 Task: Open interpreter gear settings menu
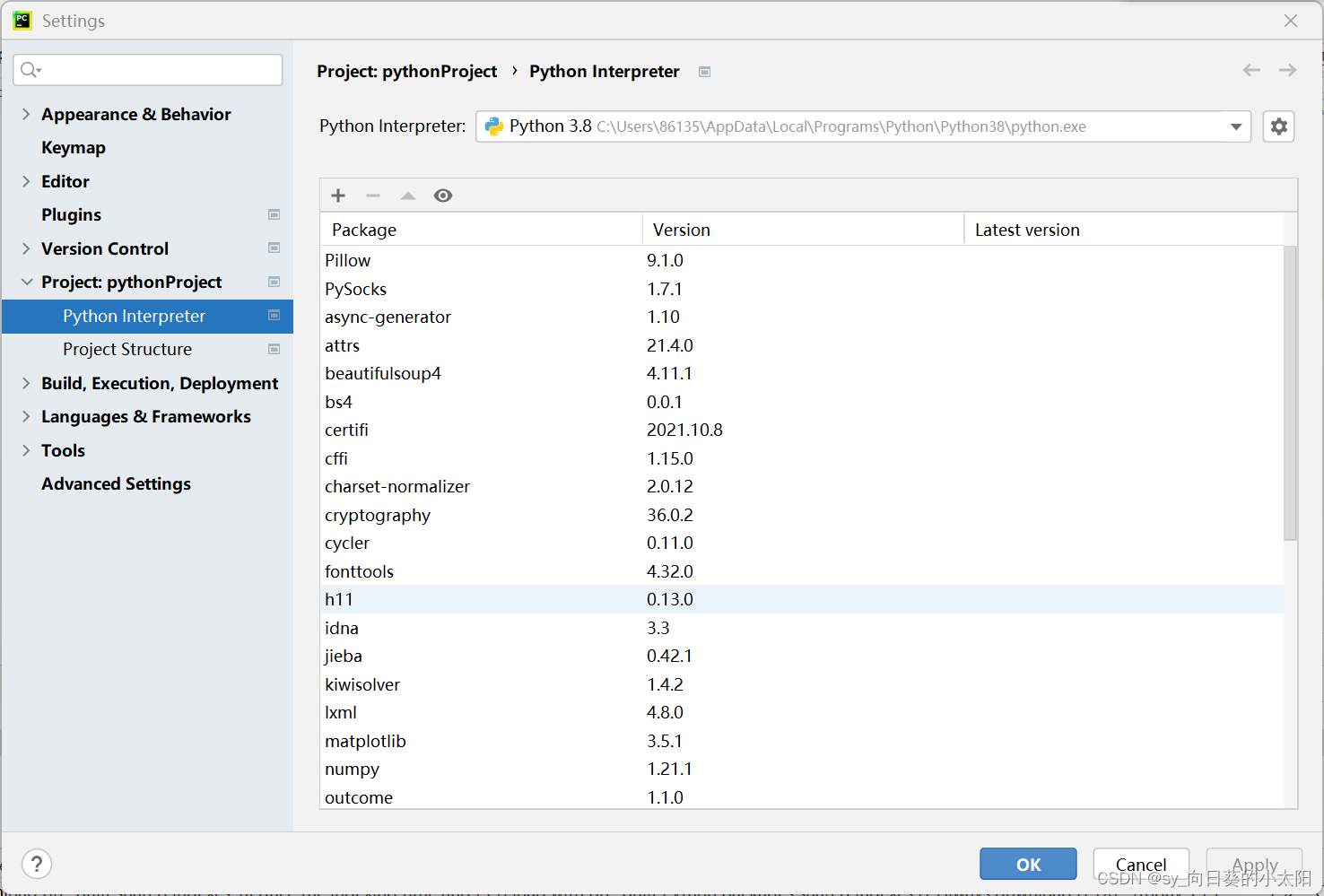pyautogui.click(x=1279, y=126)
